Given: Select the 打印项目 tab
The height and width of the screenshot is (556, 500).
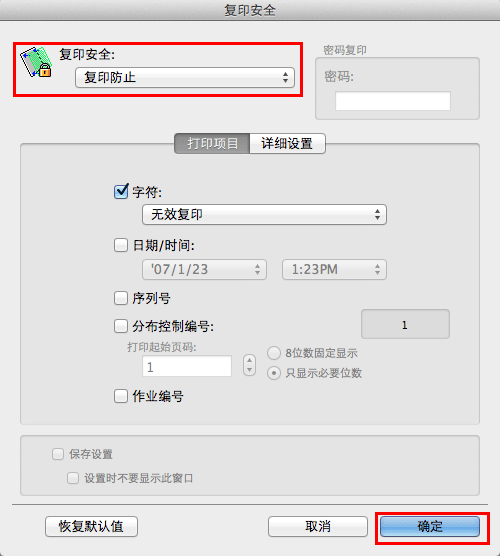Looking at the screenshot, I should point(212,144).
